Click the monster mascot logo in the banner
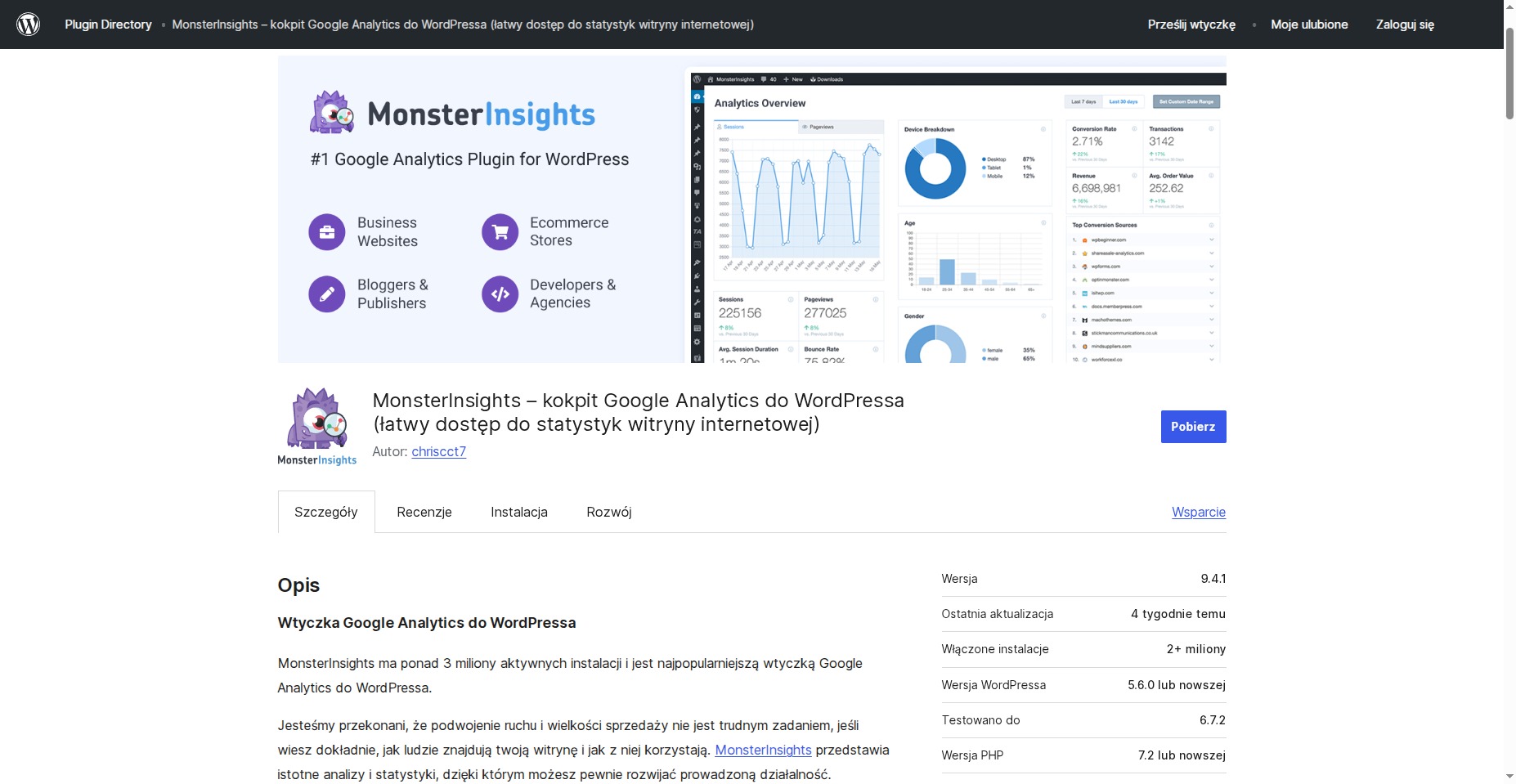This screenshot has height=784, width=1516. [332, 113]
